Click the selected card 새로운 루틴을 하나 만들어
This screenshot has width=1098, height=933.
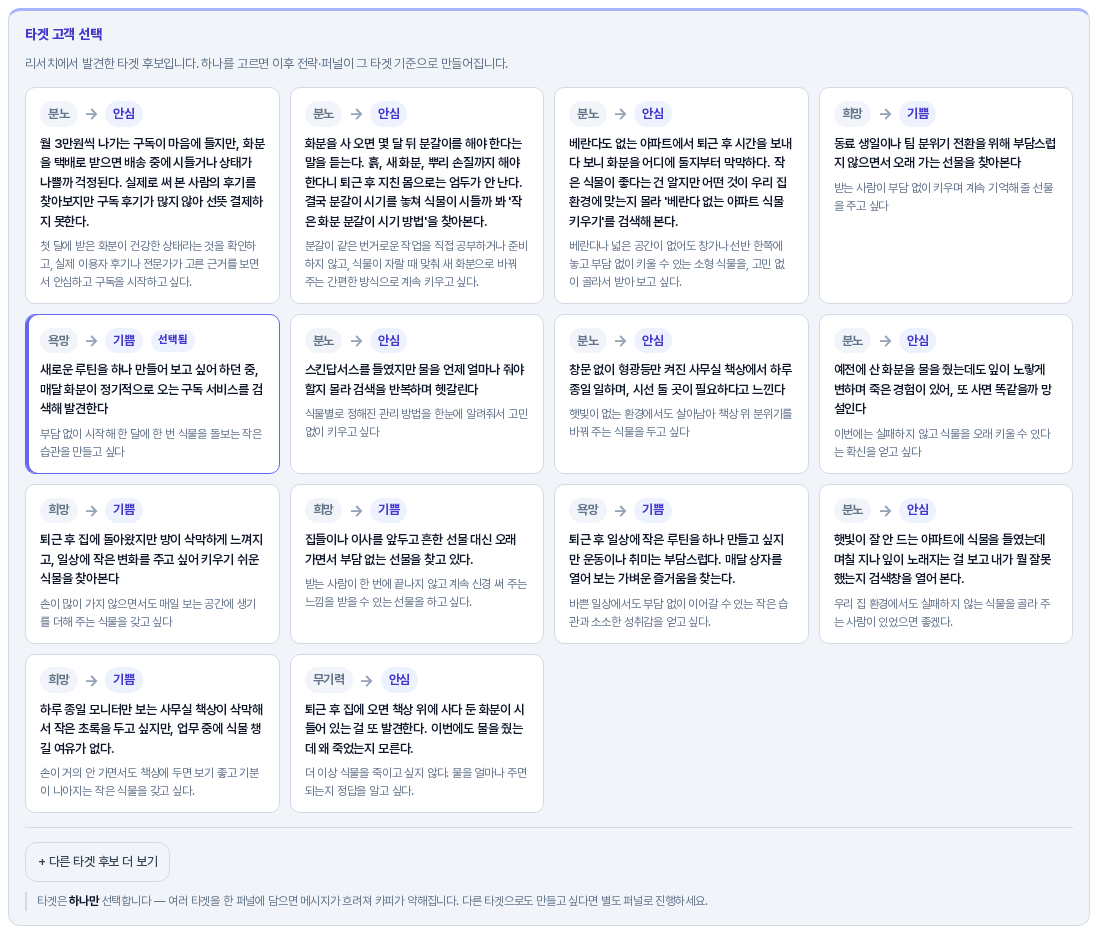152,394
